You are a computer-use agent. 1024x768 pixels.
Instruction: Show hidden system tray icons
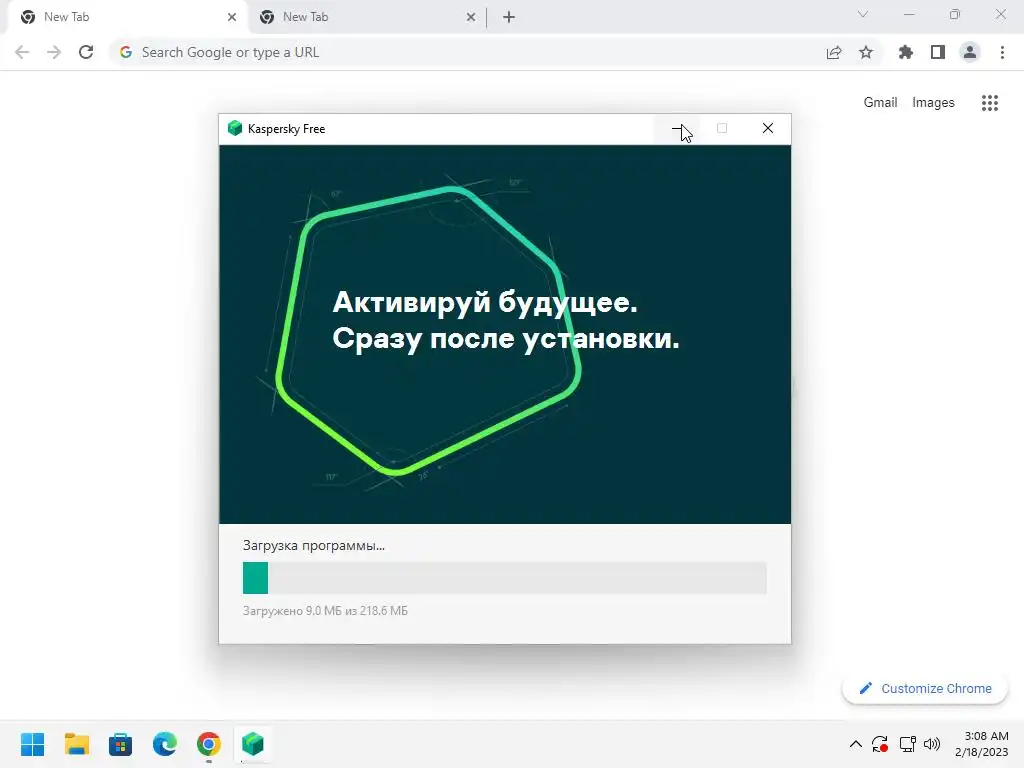tap(856, 744)
